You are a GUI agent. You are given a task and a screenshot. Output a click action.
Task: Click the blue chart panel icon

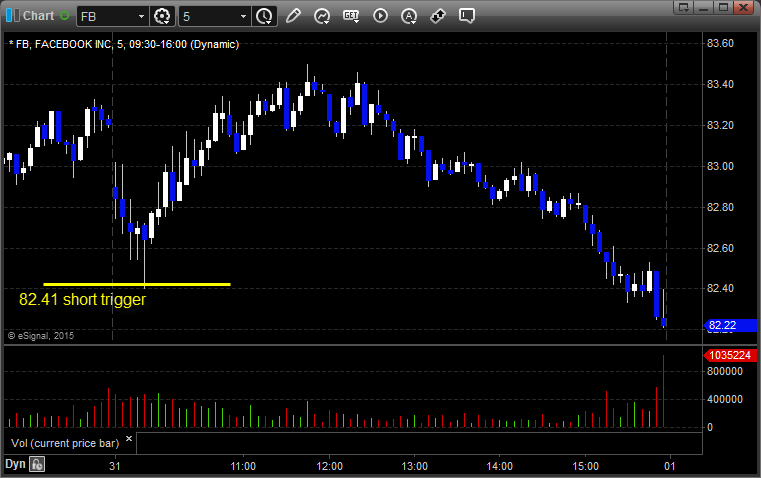tap(13, 16)
